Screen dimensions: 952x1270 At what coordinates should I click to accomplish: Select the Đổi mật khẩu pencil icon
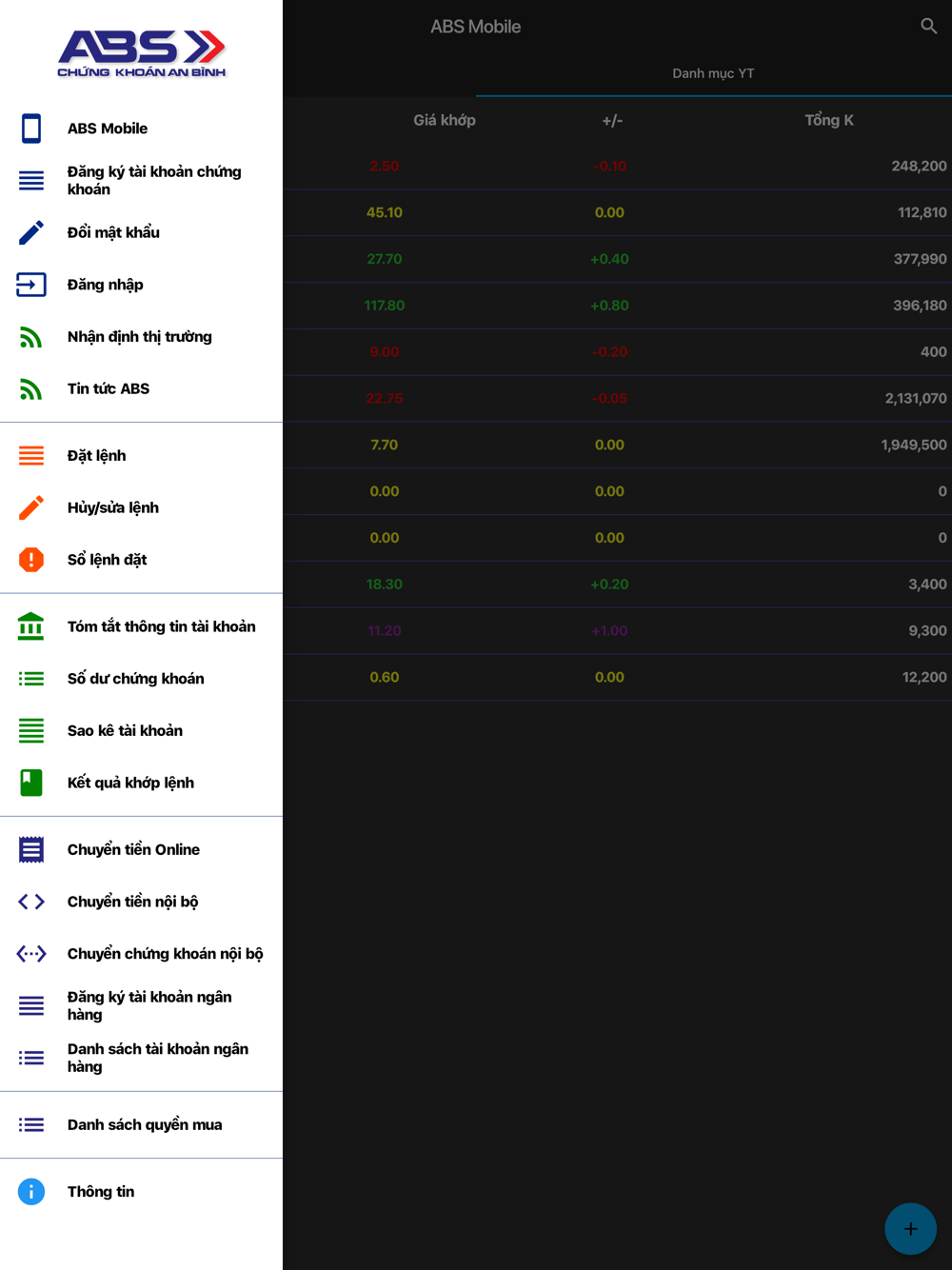31,232
